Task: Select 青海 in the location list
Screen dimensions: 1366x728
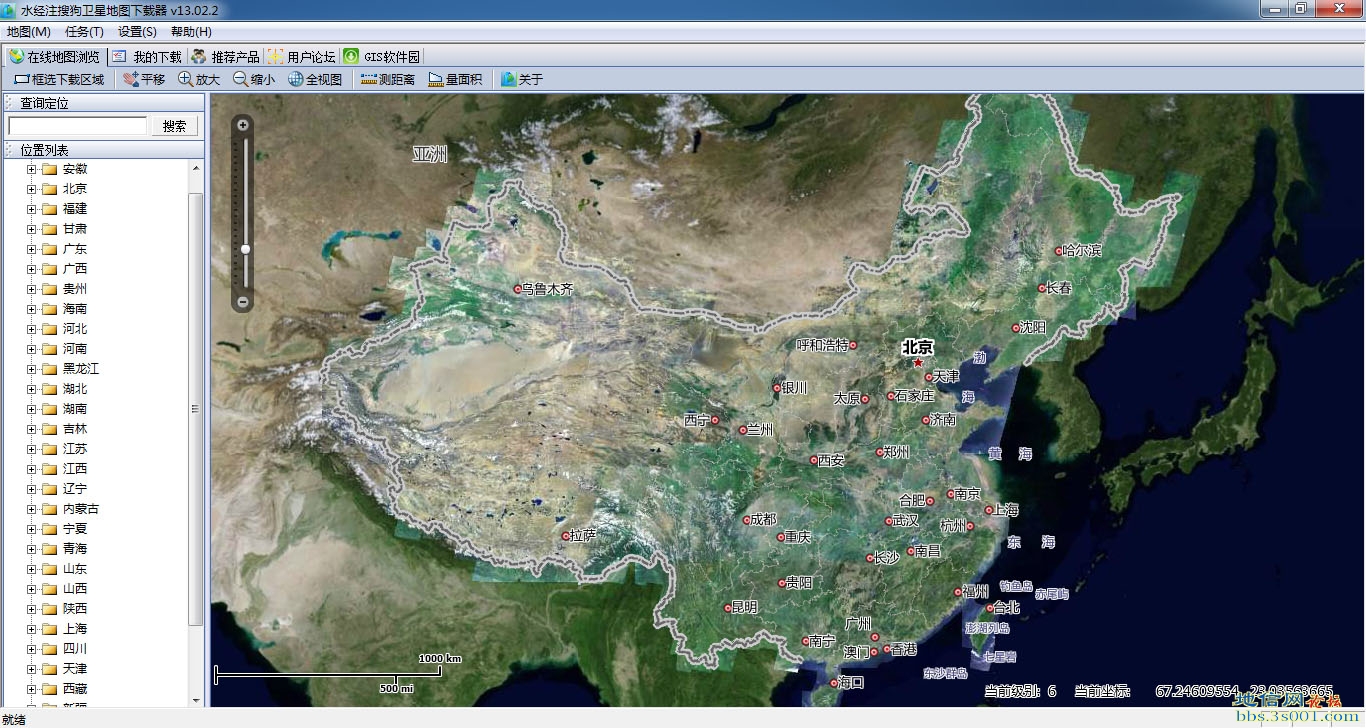Action: (75, 549)
